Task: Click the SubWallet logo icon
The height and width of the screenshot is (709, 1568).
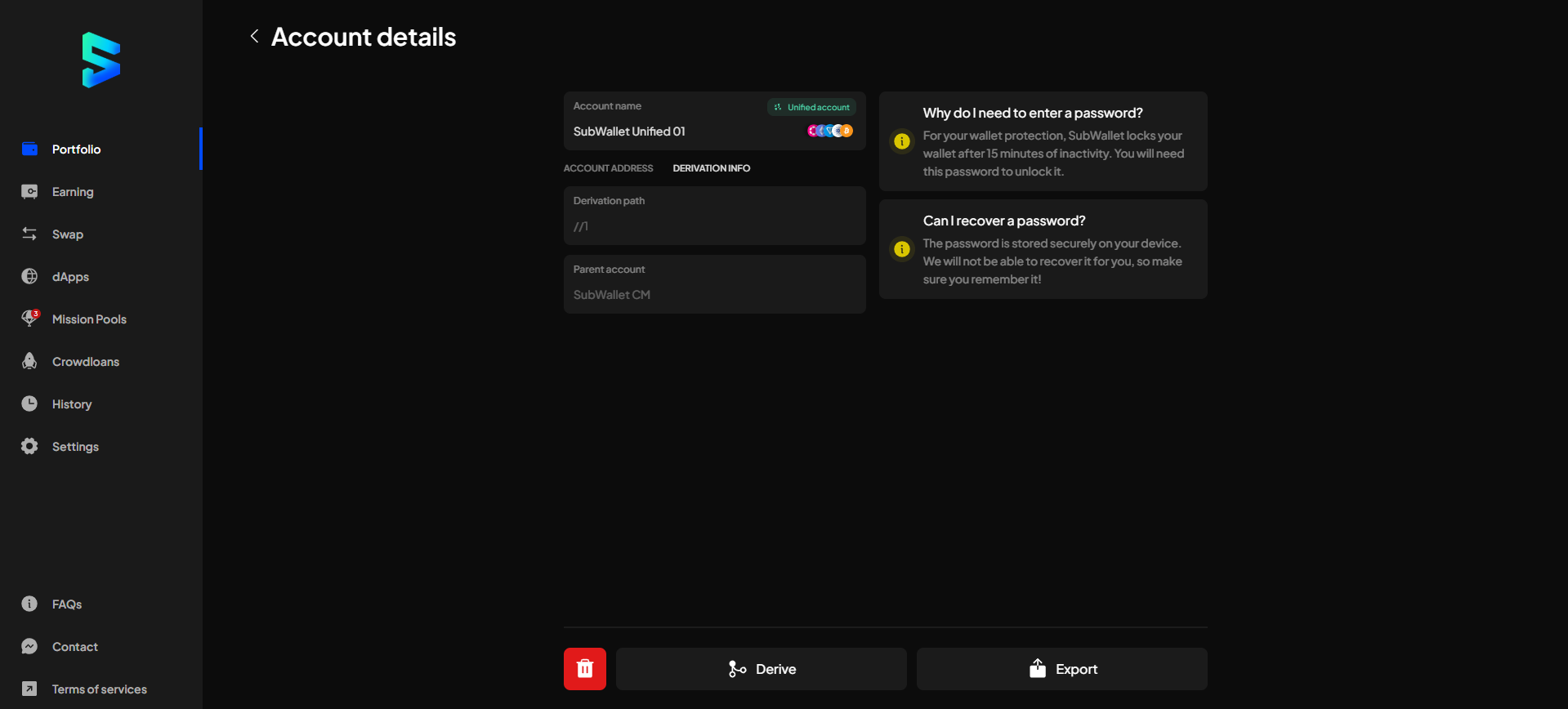Action: (101, 60)
